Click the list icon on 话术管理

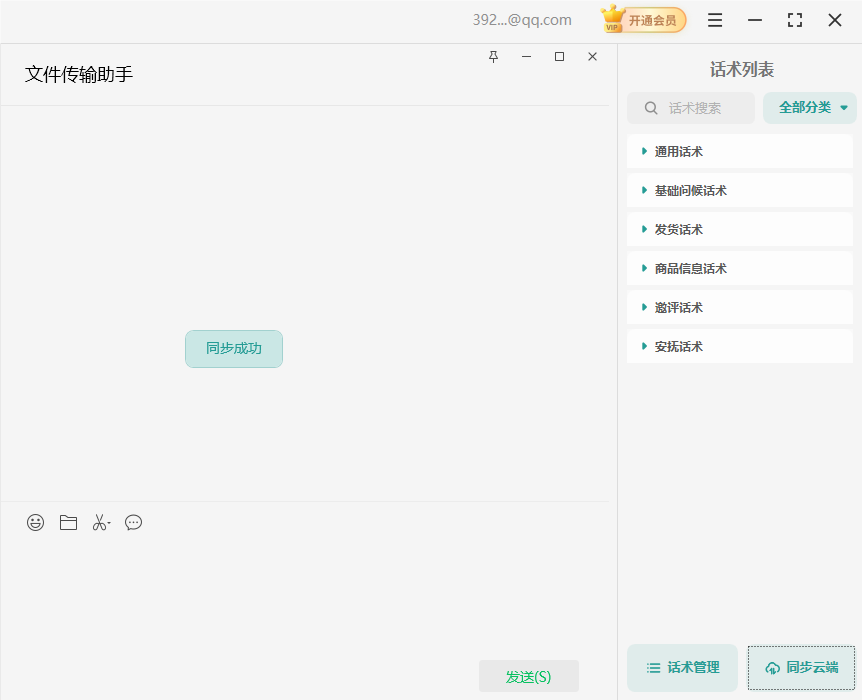pos(651,667)
